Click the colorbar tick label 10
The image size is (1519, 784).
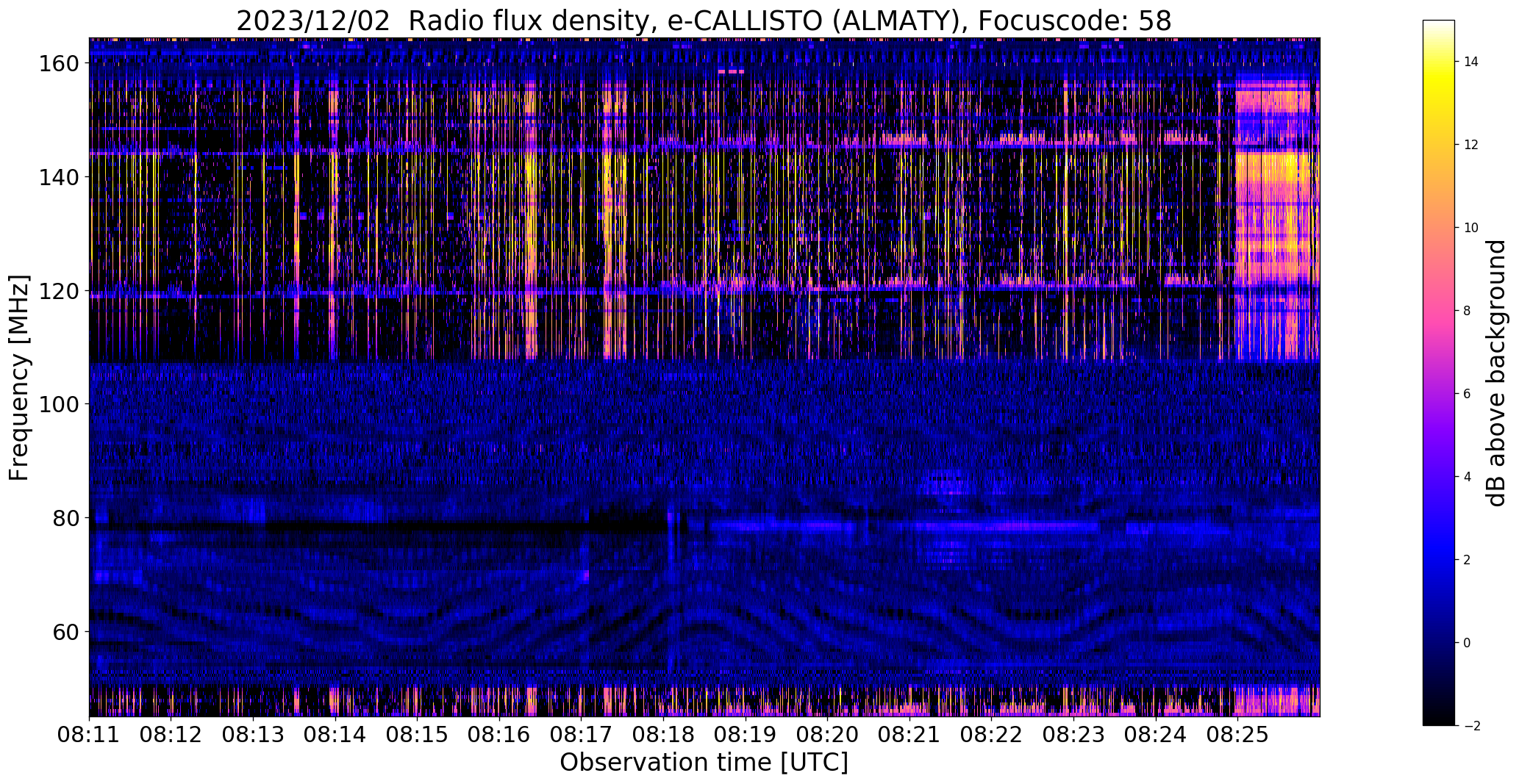coord(1471,228)
